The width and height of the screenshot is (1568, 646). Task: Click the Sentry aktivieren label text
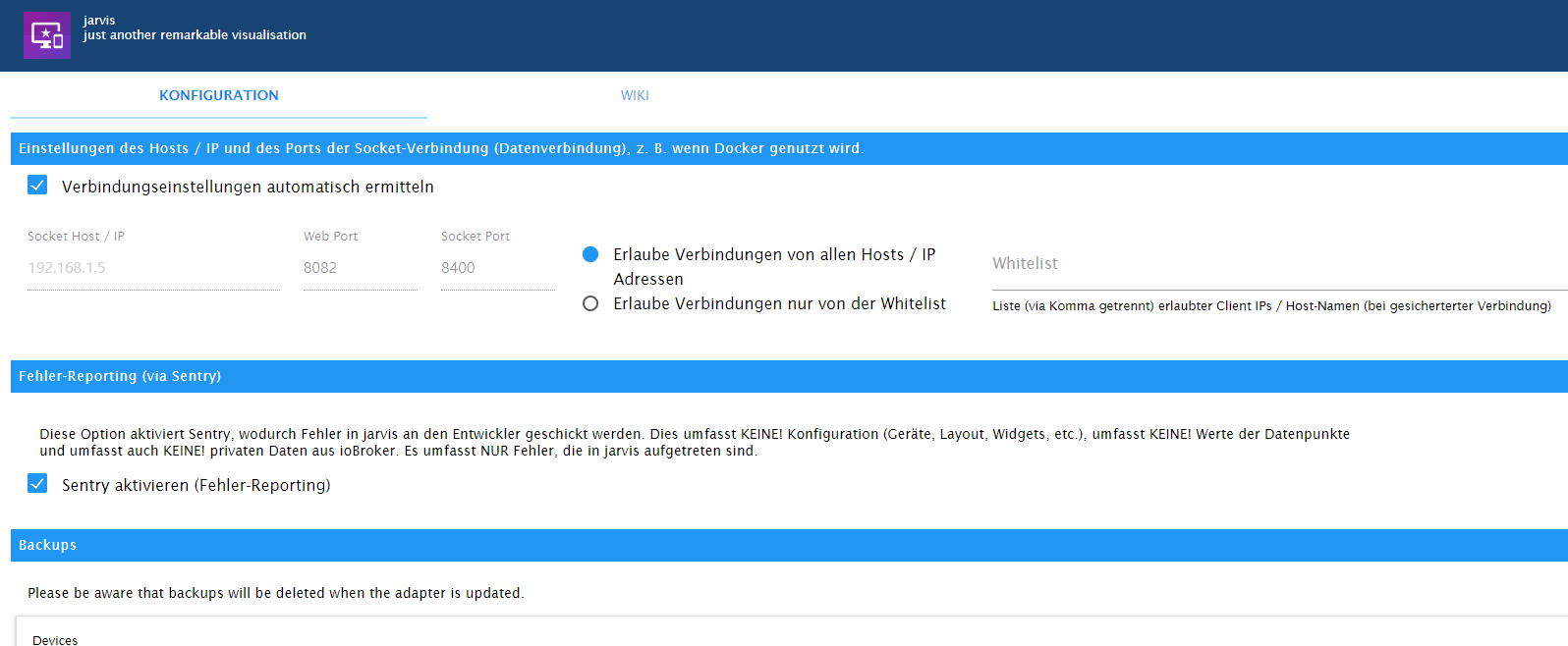[196, 485]
